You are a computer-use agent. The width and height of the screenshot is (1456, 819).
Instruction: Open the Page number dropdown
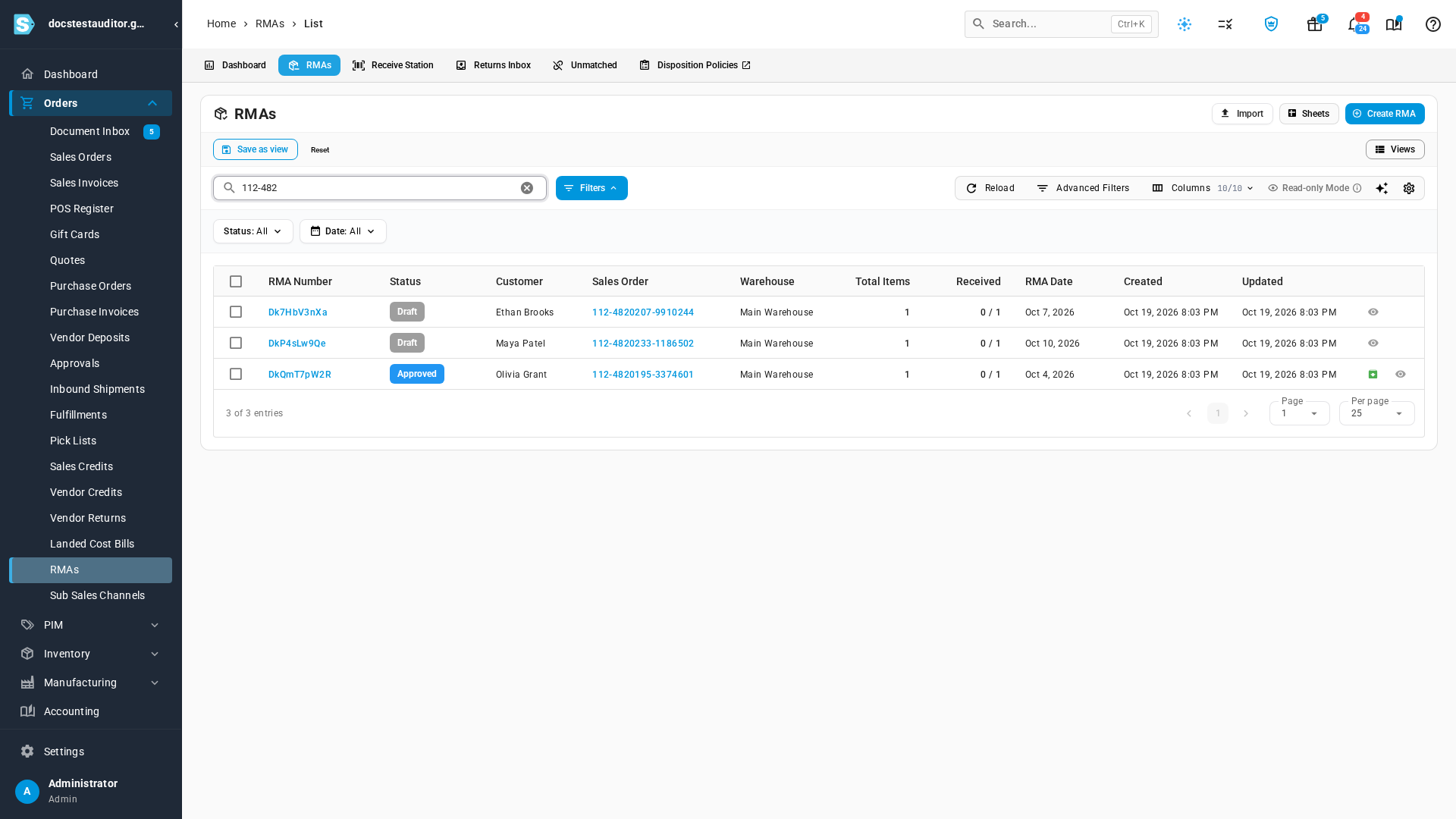(1299, 413)
